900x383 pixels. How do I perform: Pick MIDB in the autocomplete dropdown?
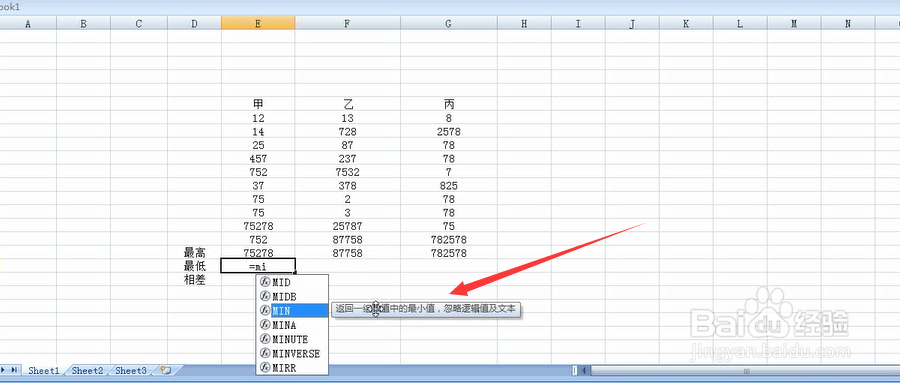[x=293, y=296]
